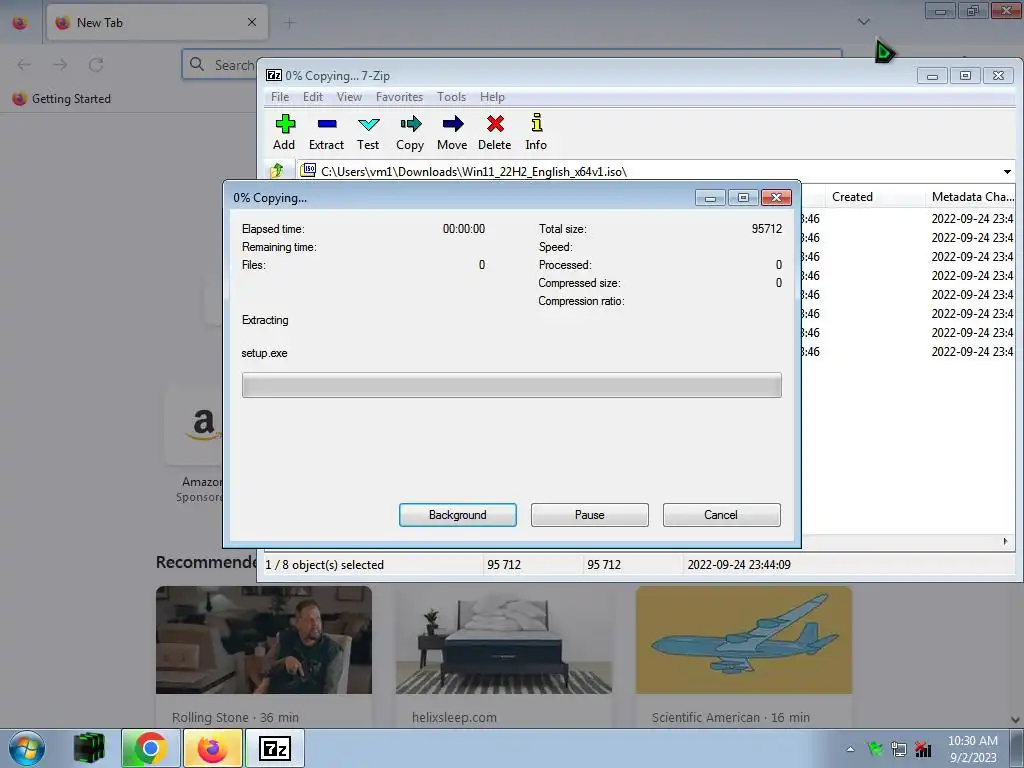This screenshot has height=768, width=1024.
Task: Open Firefox list all tabs chevron
Action: click(x=863, y=22)
